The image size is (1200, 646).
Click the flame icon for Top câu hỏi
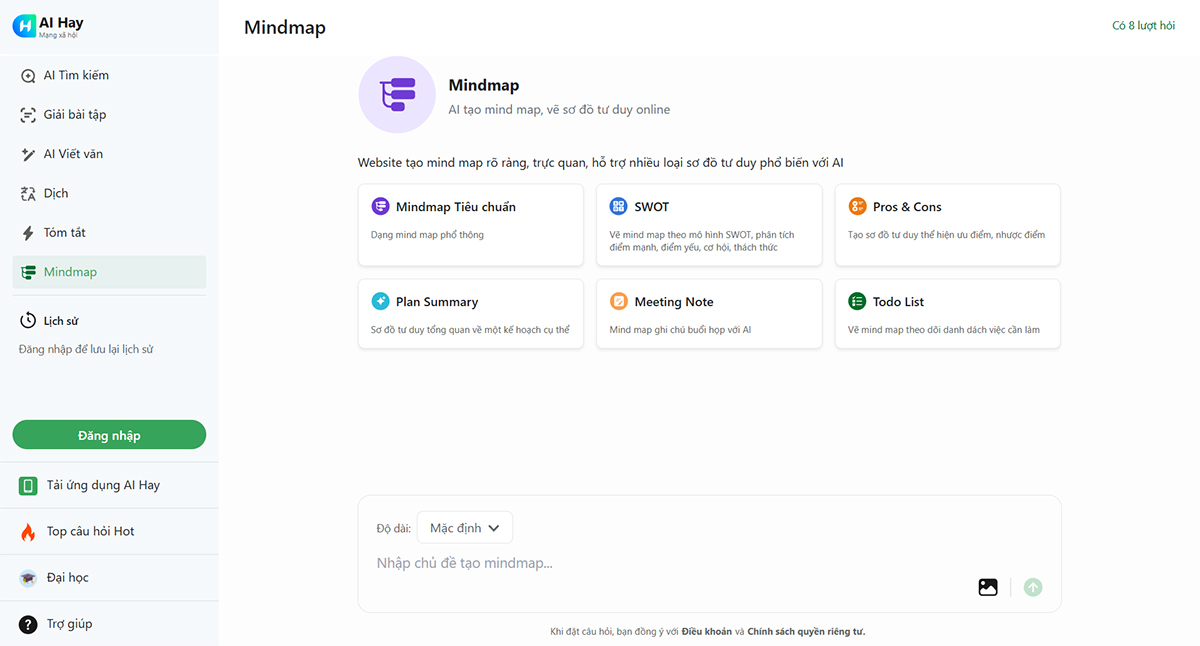pos(28,532)
